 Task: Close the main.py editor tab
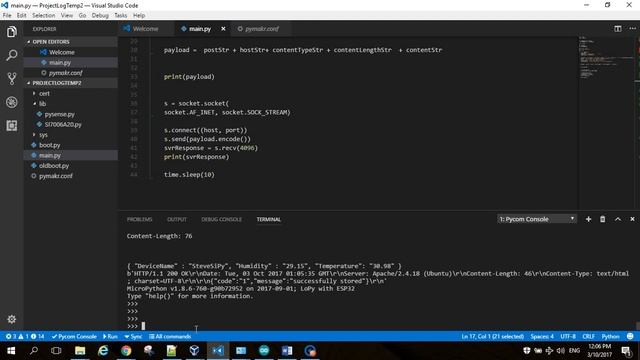[223, 29]
